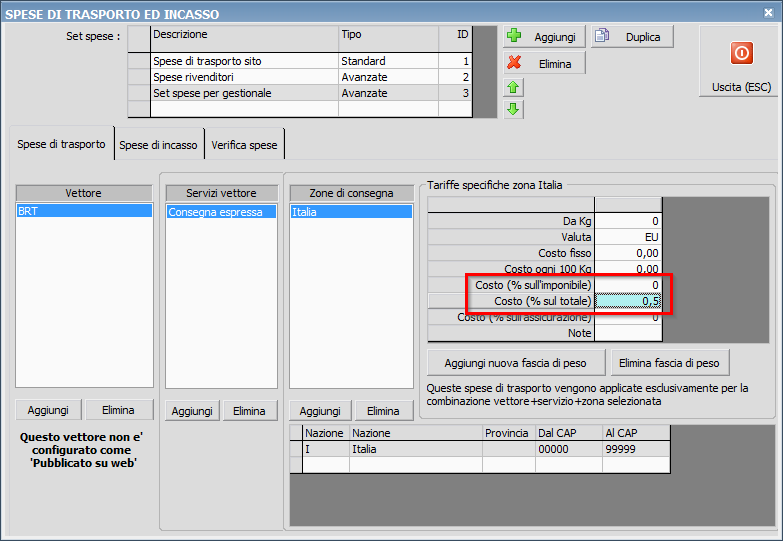Click Aggiungi under Zone di consegna
783x541 pixels.
point(320,411)
